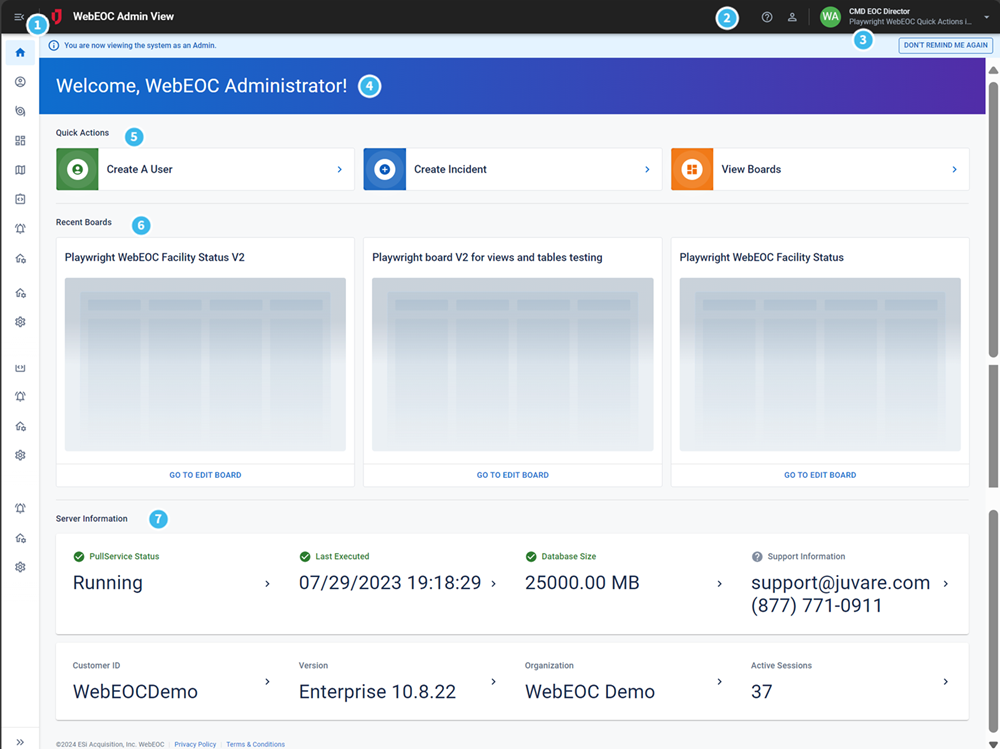The height and width of the screenshot is (749, 1000).
Task: Open the dashboard grid icon in the sidebar
Action: click(19, 140)
